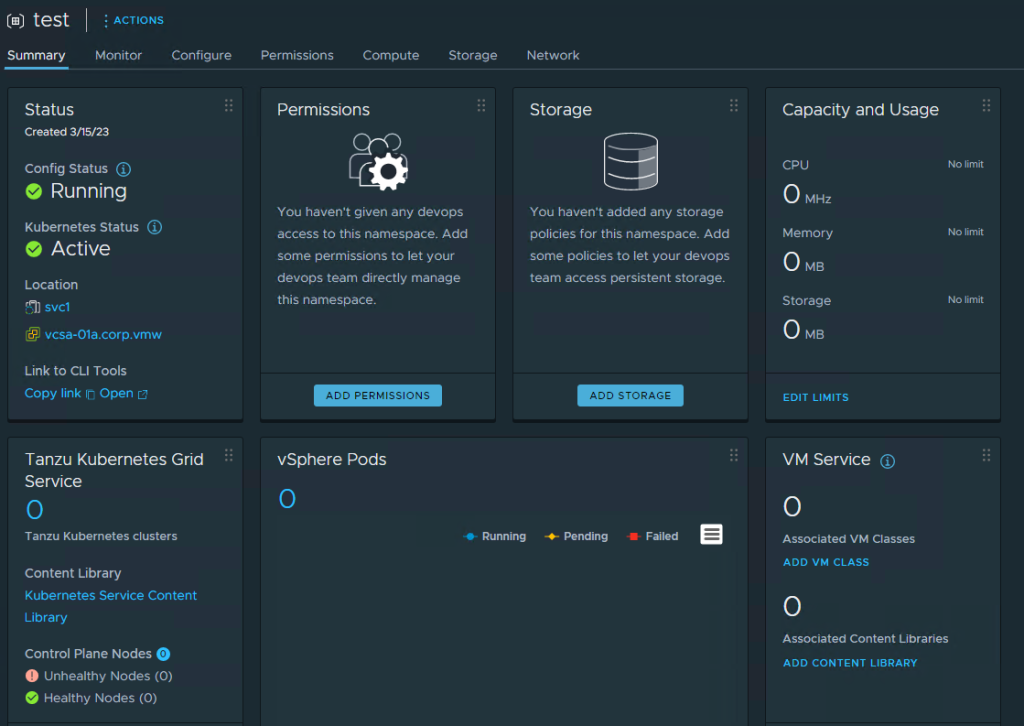This screenshot has width=1024, height=726.
Task: Click the 'No limit' text beside Memory
Action: pyautogui.click(x=966, y=232)
